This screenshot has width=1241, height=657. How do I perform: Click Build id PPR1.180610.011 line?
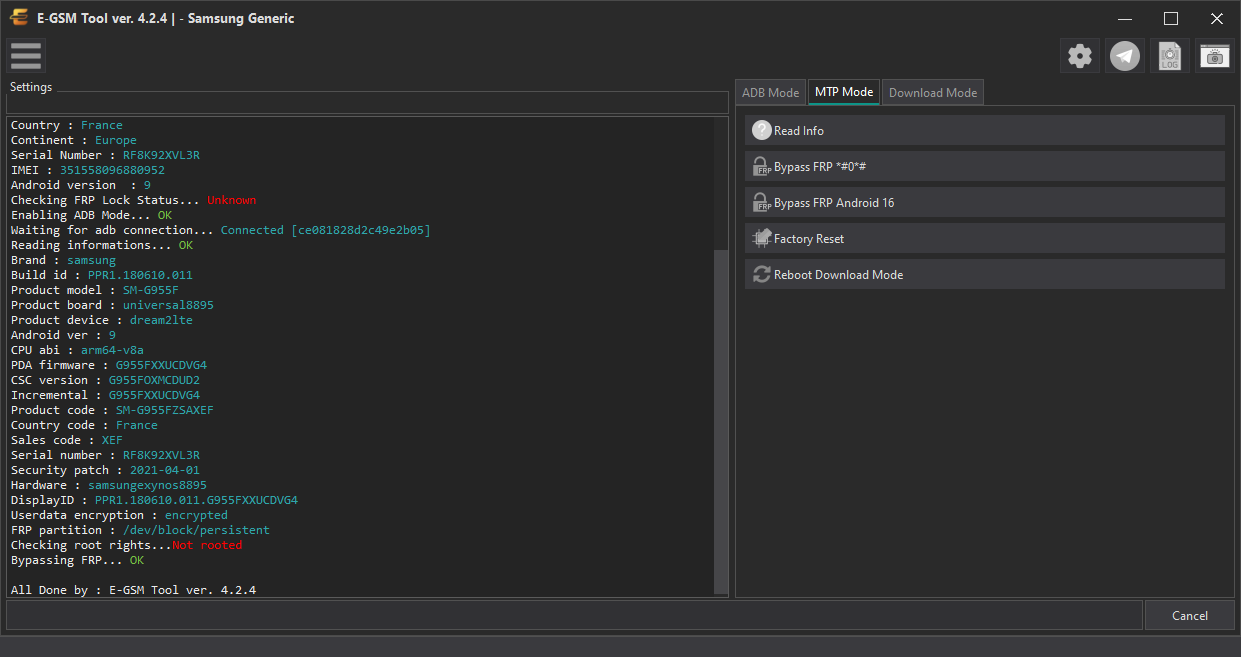[102, 275]
